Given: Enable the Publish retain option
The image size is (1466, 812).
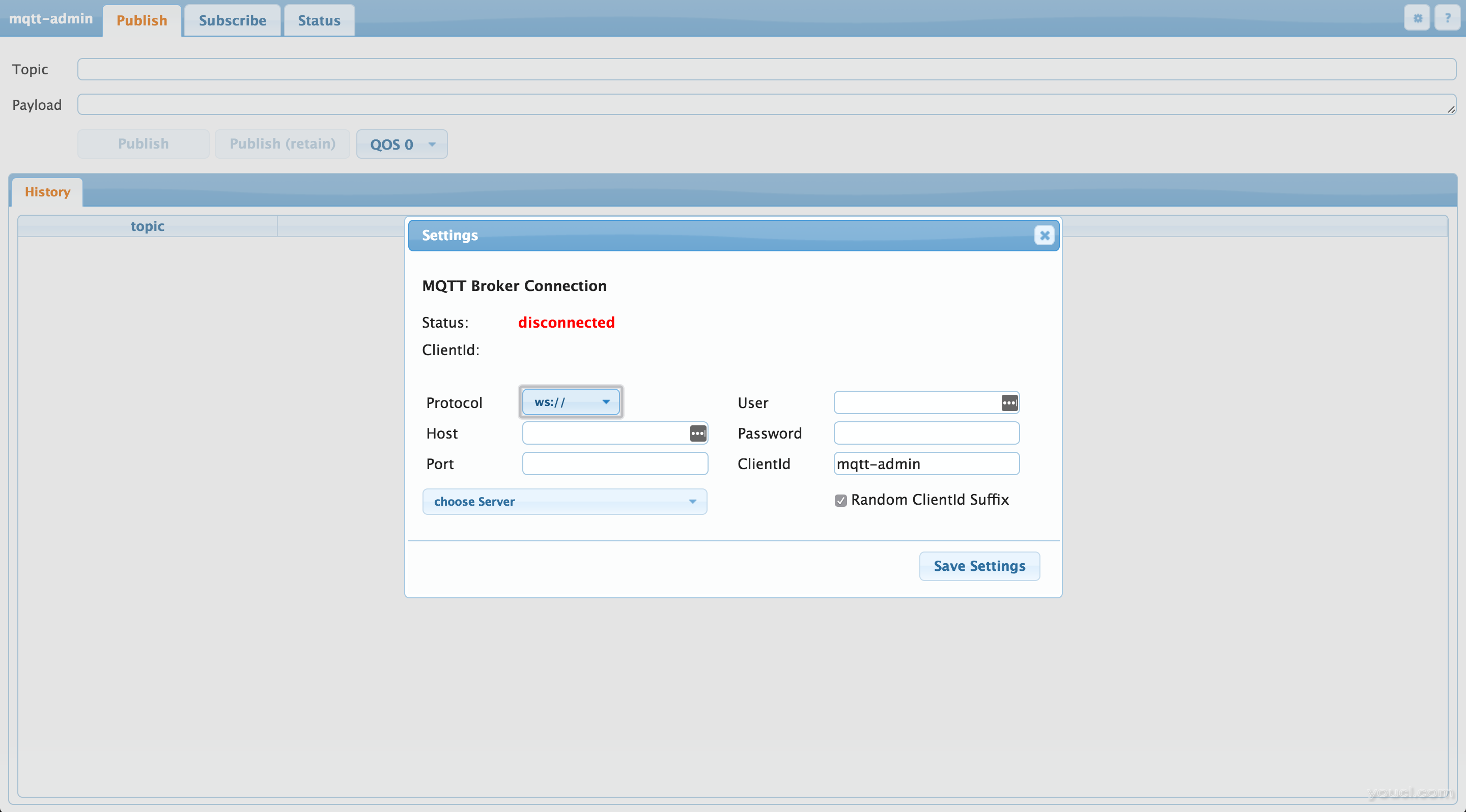Looking at the screenshot, I should tap(281, 143).
